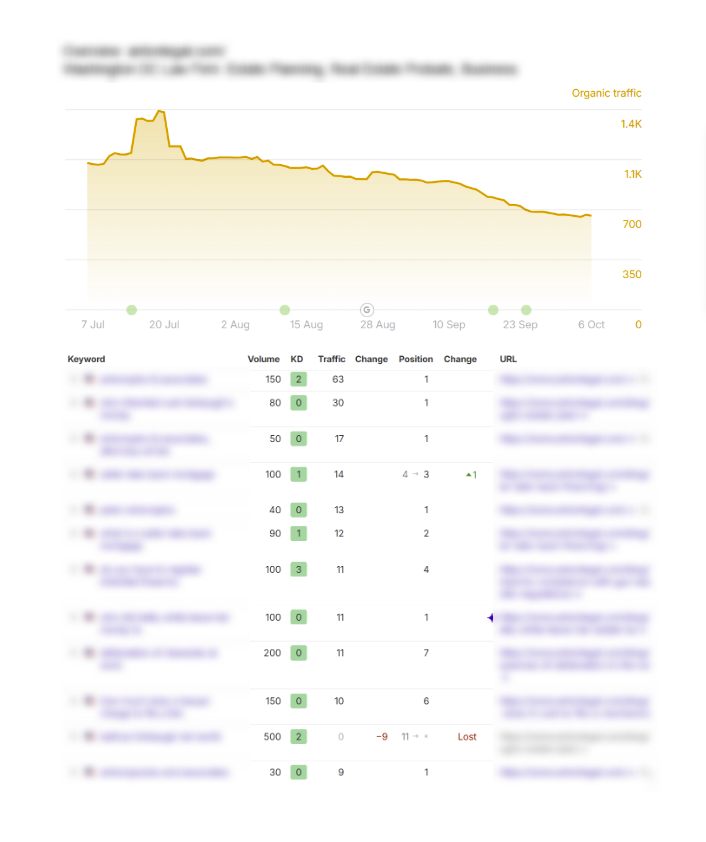Sort by the Volume column header

264,359
